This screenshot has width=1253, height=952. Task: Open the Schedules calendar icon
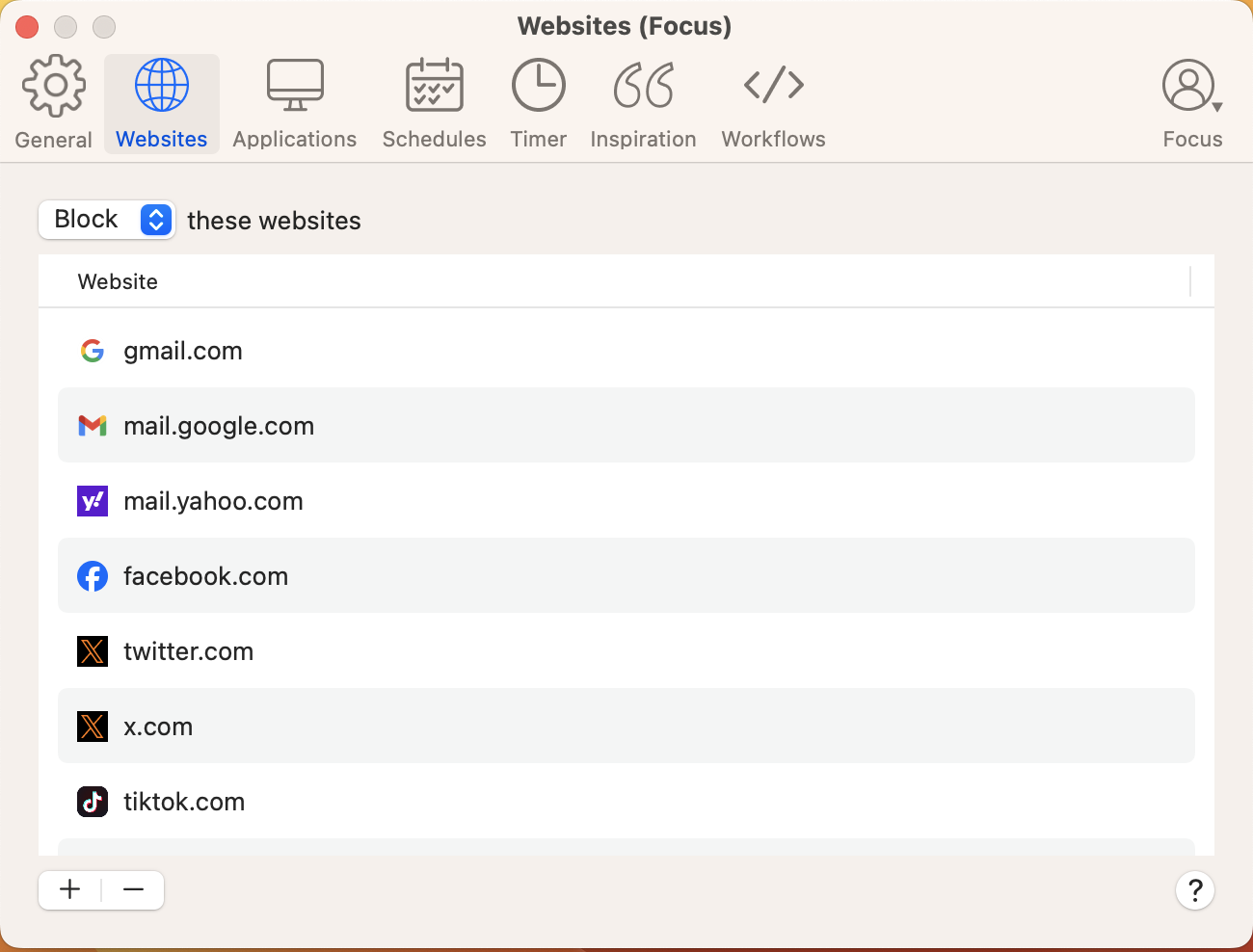[435, 86]
